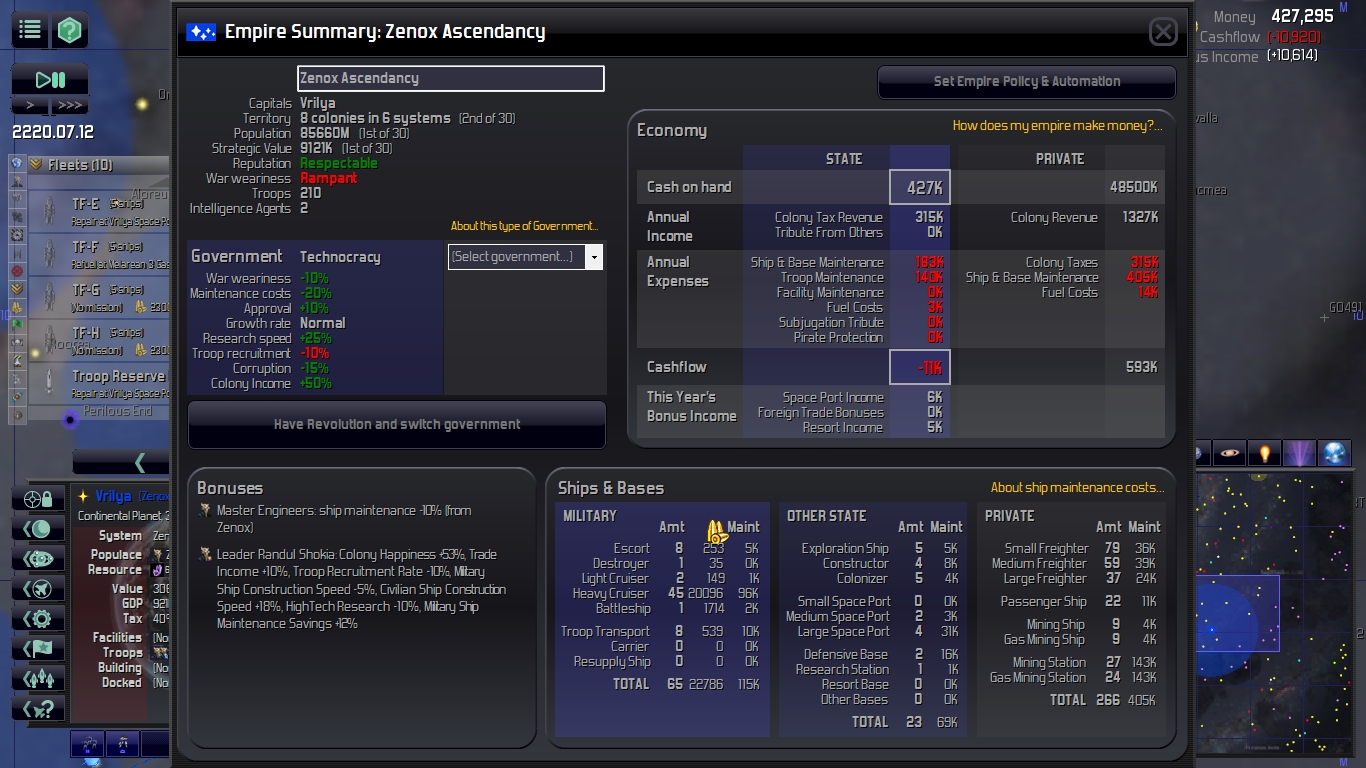The height and width of the screenshot is (768, 1366).
Task: Click the gold chevrons icon in left strip
Action: tap(17, 289)
